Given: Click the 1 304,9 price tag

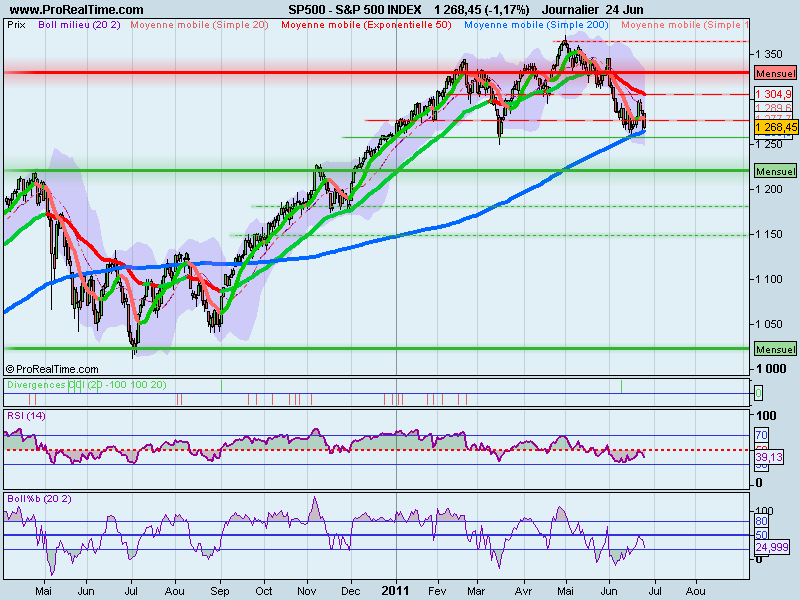Looking at the screenshot, I should (773, 94).
